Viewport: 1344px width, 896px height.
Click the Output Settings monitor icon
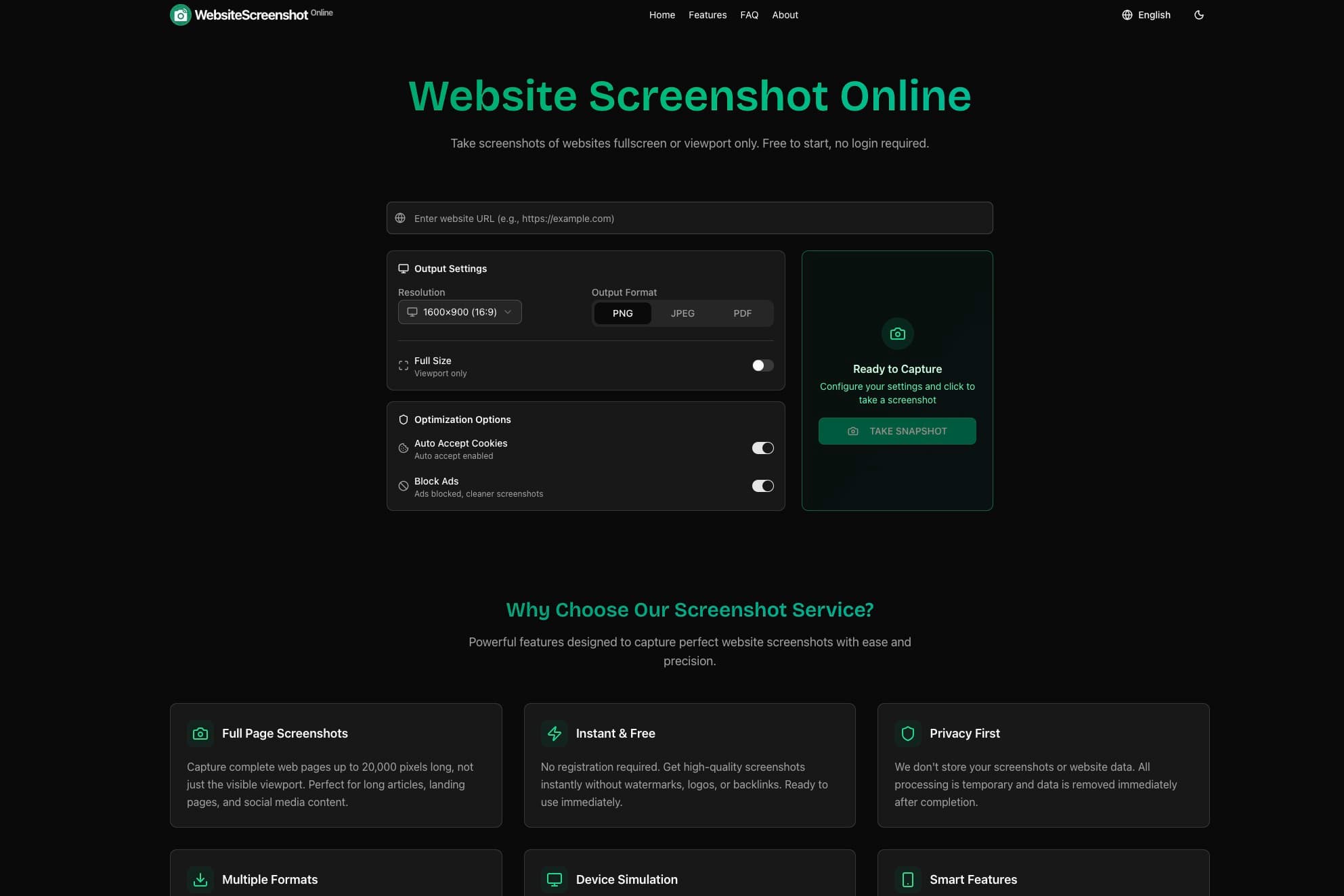tap(404, 269)
